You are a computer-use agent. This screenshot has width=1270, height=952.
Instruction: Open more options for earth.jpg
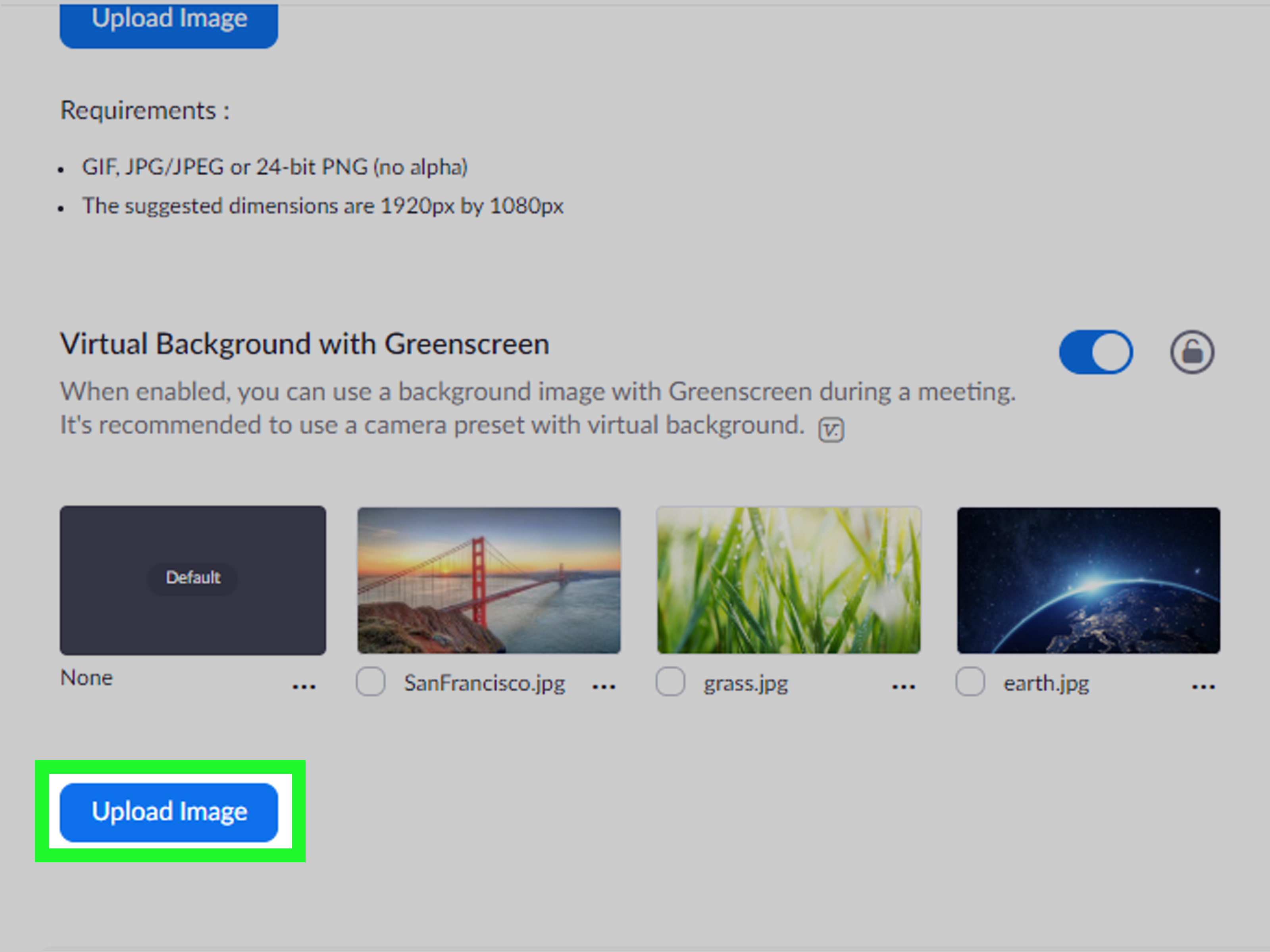[x=1203, y=686]
